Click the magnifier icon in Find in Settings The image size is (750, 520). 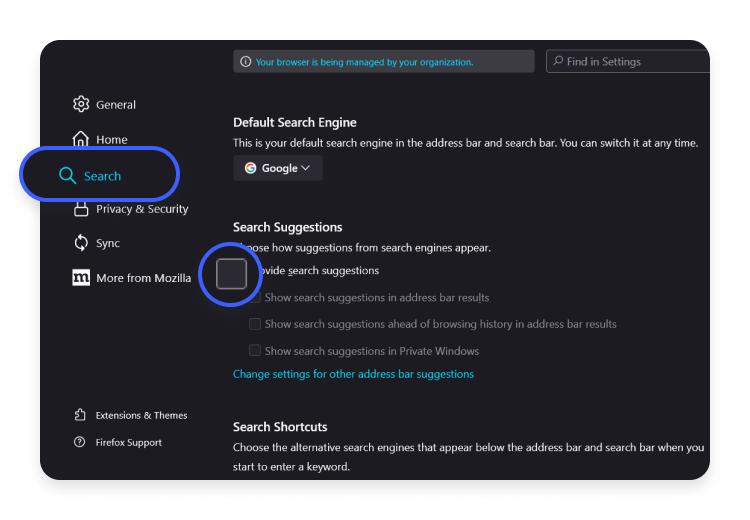coord(558,61)
